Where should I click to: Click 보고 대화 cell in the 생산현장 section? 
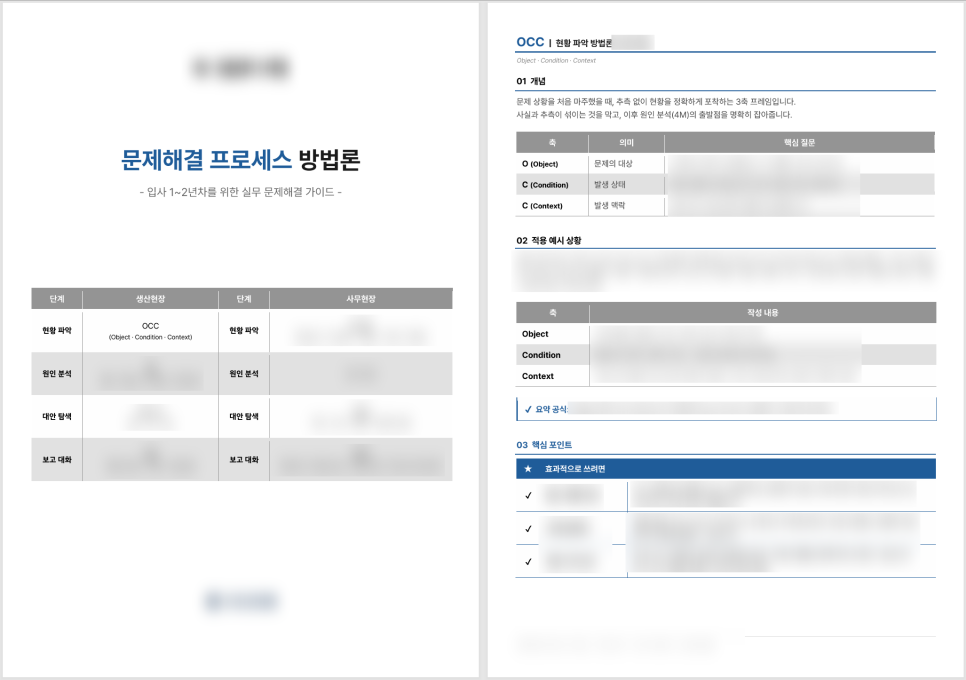(x=57, y=459)
